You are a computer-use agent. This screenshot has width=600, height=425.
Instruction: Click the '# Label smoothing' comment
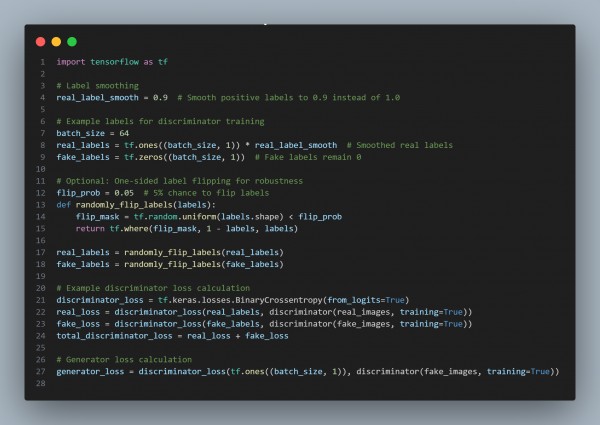click(x=98, y=86)
